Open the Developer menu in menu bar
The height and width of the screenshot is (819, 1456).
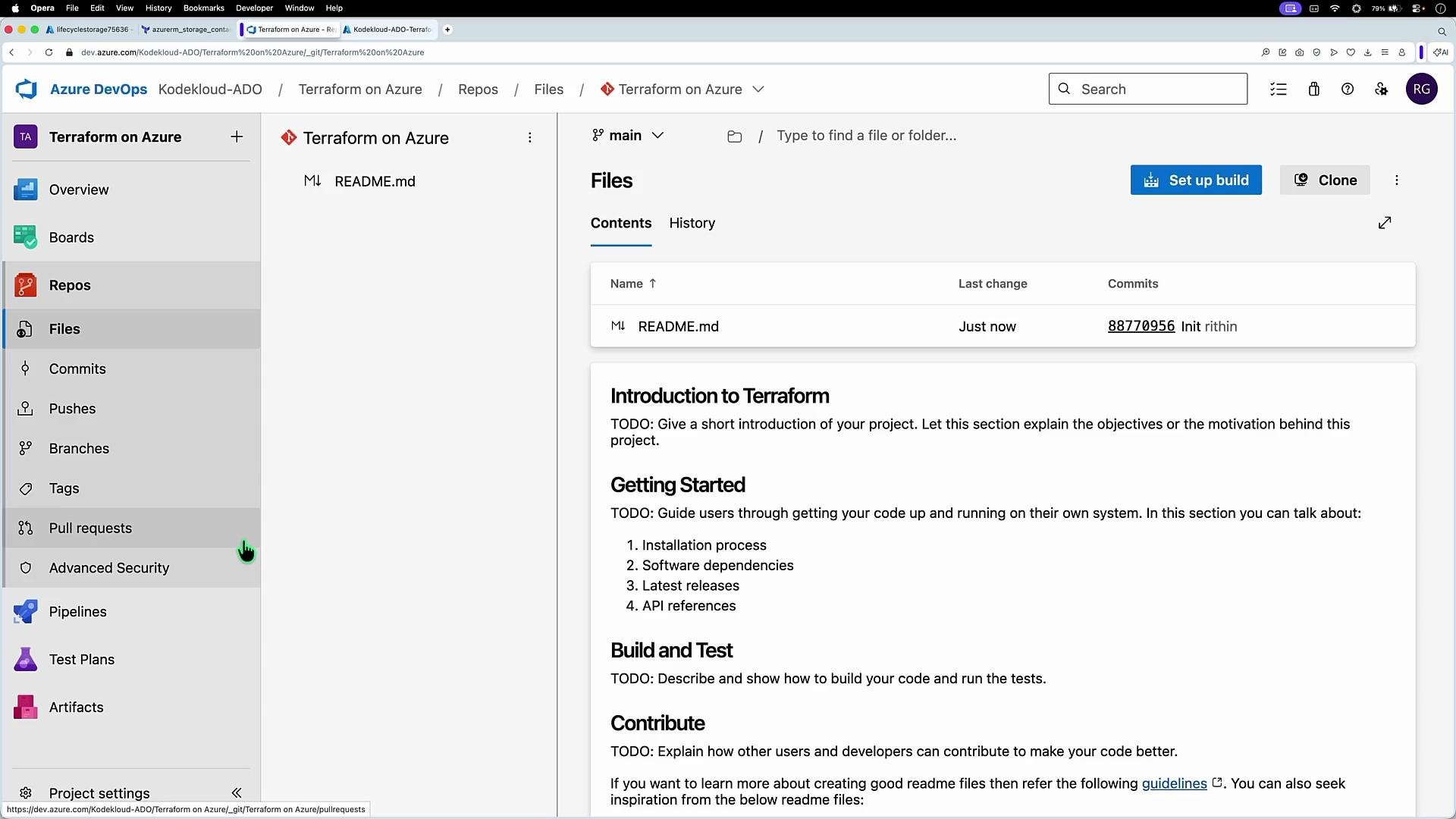(x=255, y=8)
